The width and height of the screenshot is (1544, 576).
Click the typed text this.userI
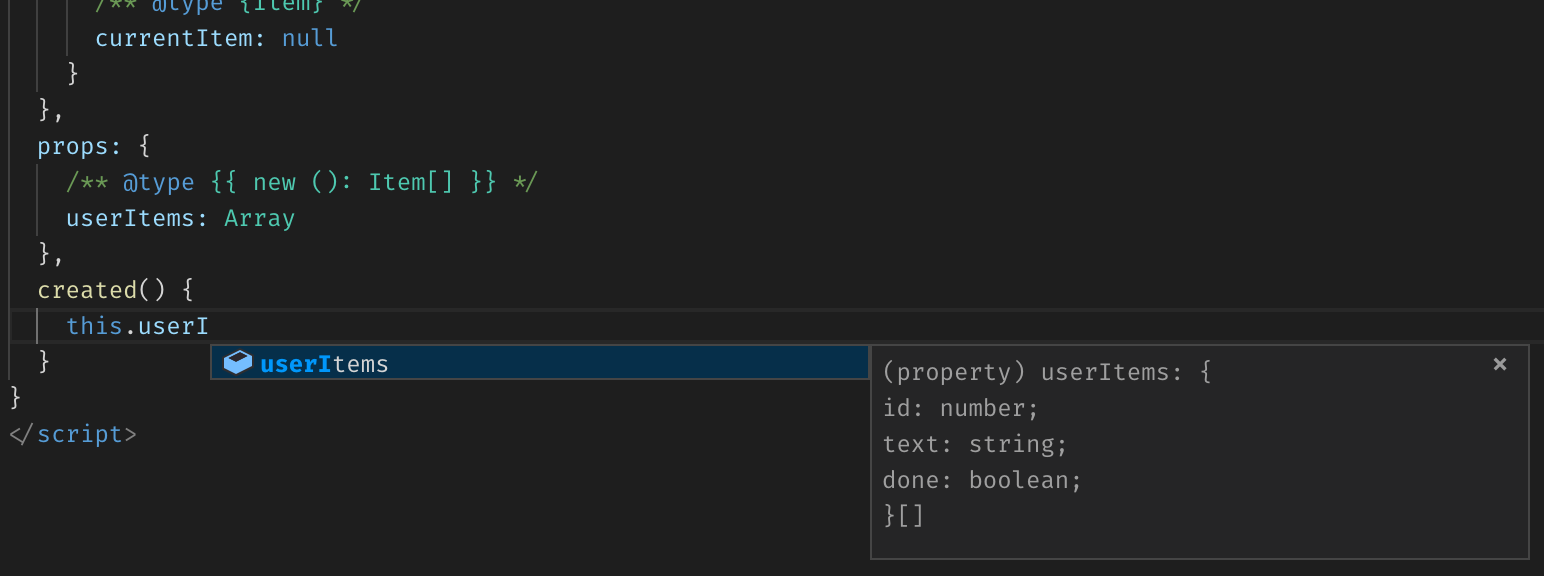[x=137, y=326]
